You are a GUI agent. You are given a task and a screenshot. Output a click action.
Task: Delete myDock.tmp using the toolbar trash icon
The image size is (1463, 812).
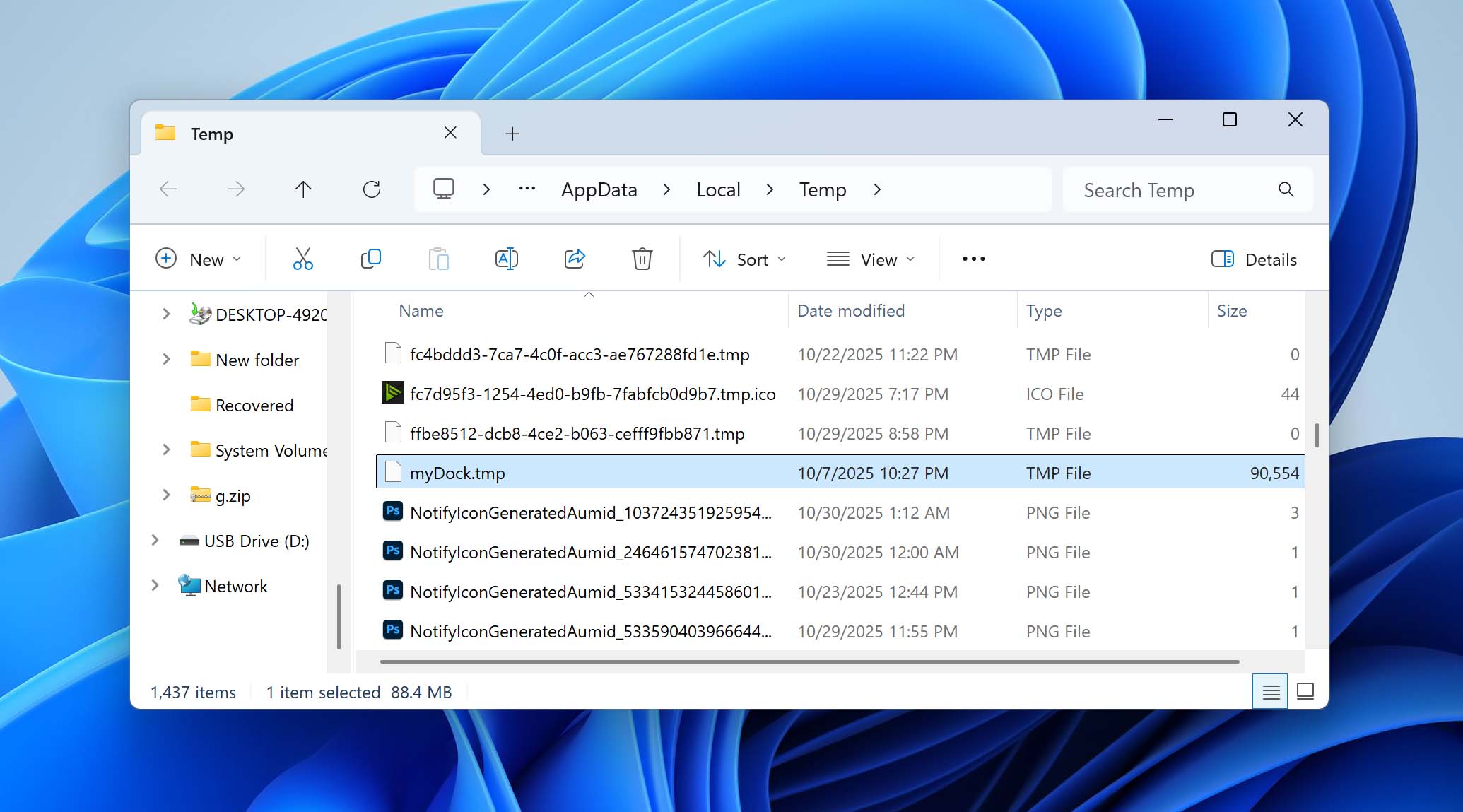point(642,259)
